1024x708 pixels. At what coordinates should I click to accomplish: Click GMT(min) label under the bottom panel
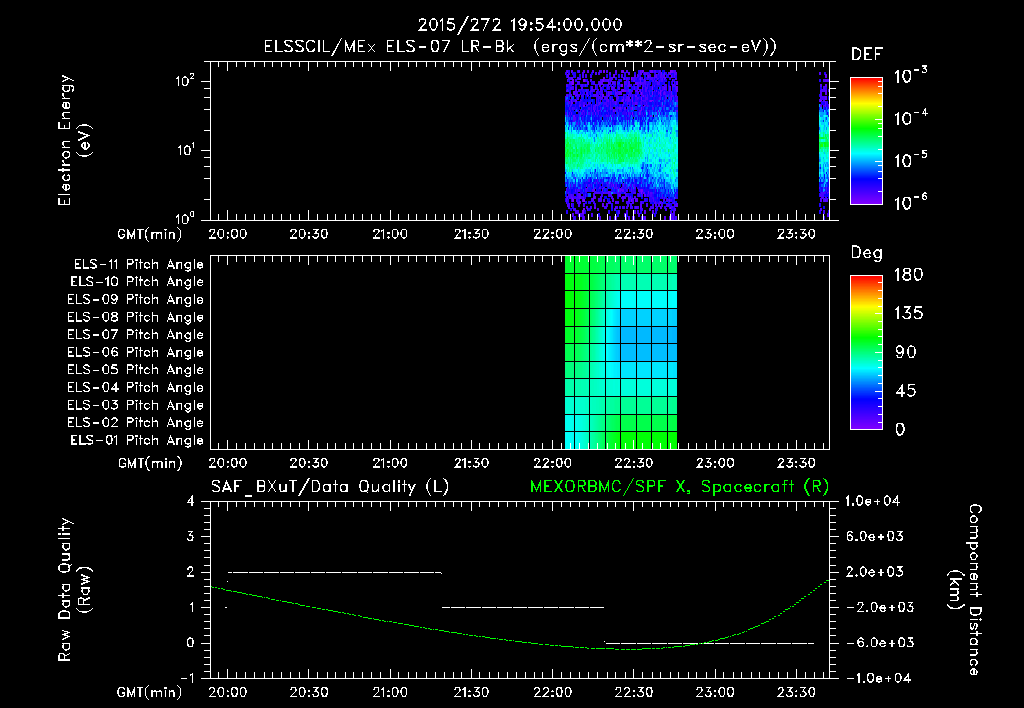(150, 692)
